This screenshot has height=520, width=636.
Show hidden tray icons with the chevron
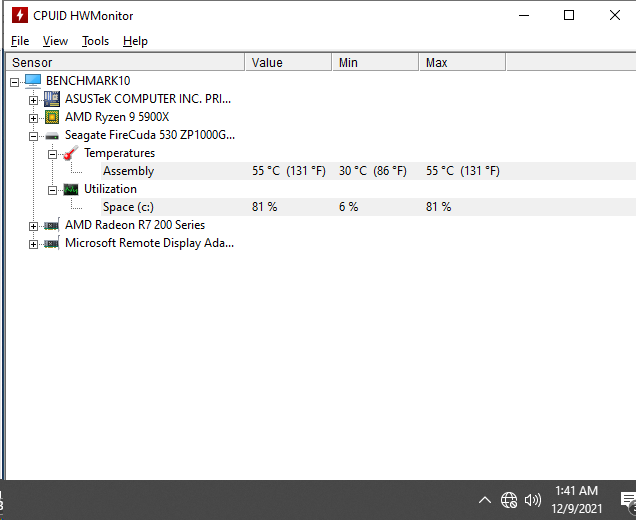tap(485, 500)
